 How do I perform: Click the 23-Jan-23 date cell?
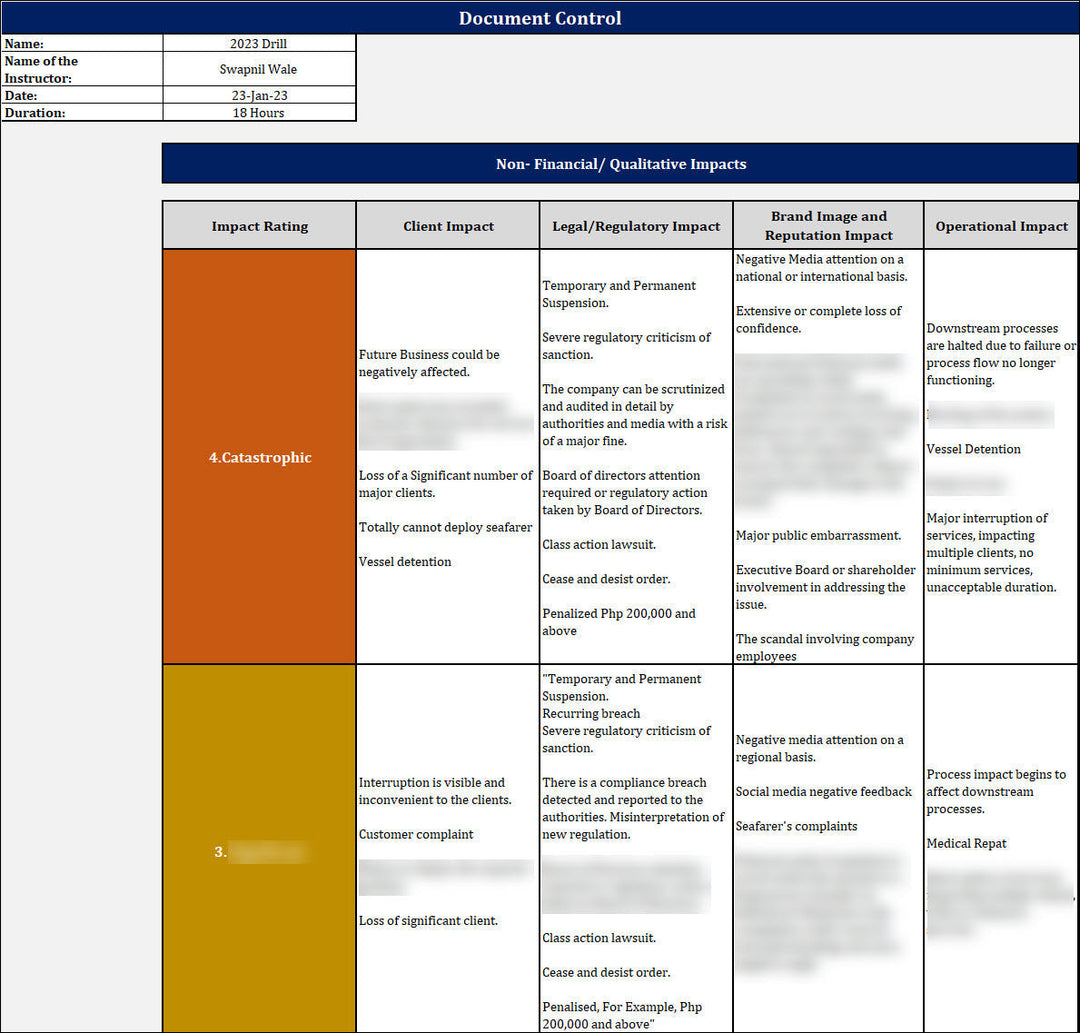[x=259, y=95]
